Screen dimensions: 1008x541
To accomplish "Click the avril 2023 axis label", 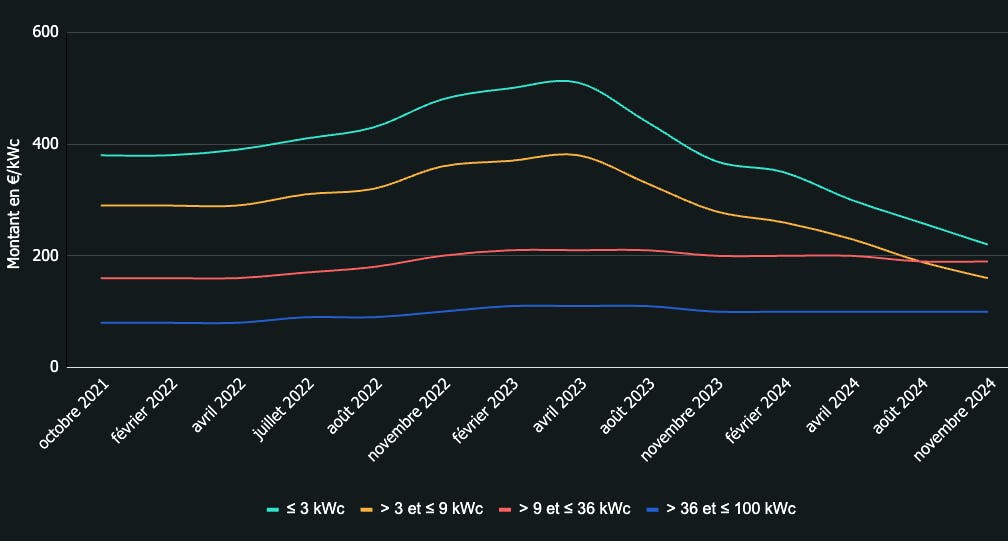I will (560, 406).
